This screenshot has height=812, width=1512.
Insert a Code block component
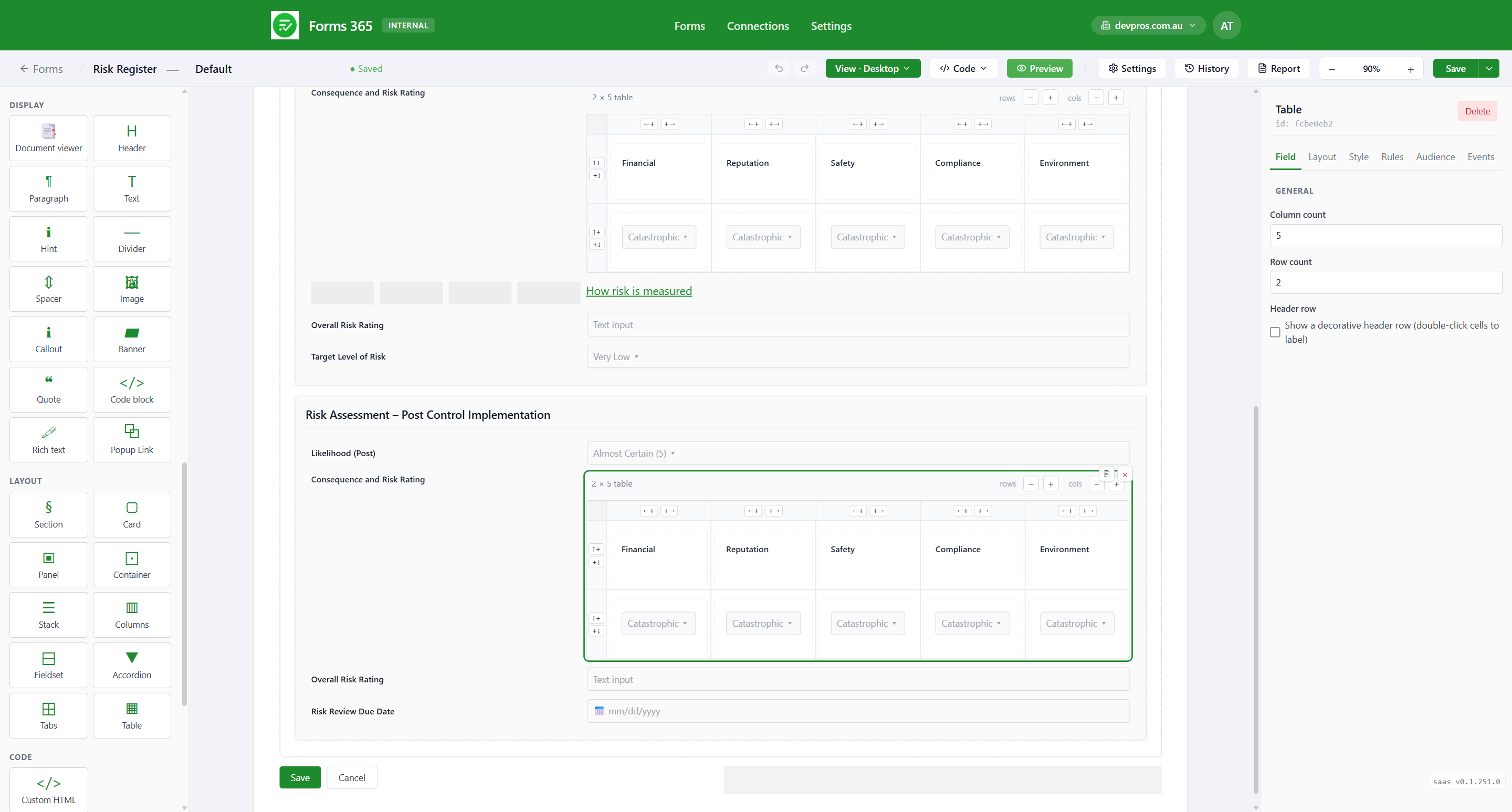click(131, 389)
